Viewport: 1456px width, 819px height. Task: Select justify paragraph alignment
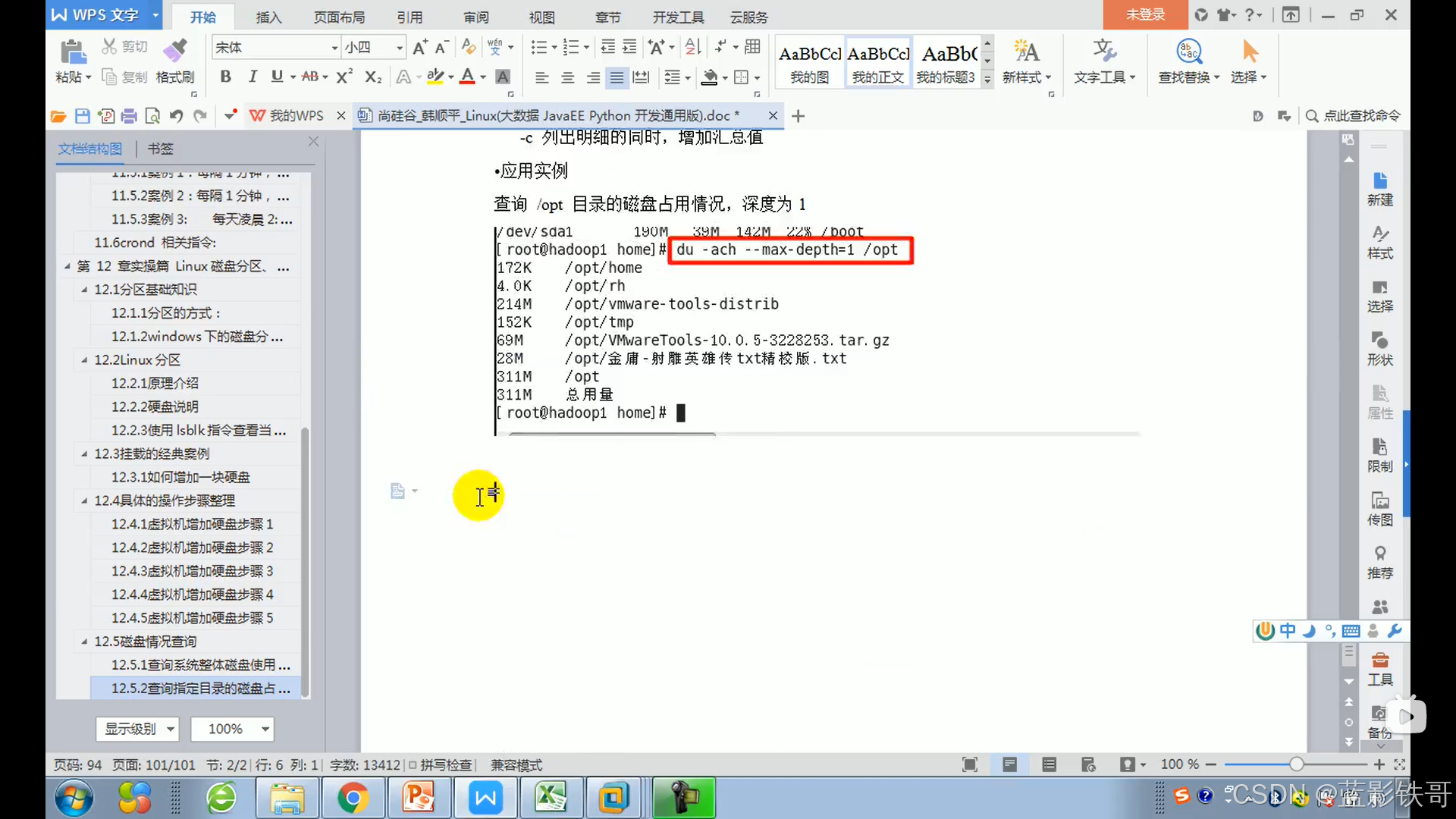coord(617,77)
